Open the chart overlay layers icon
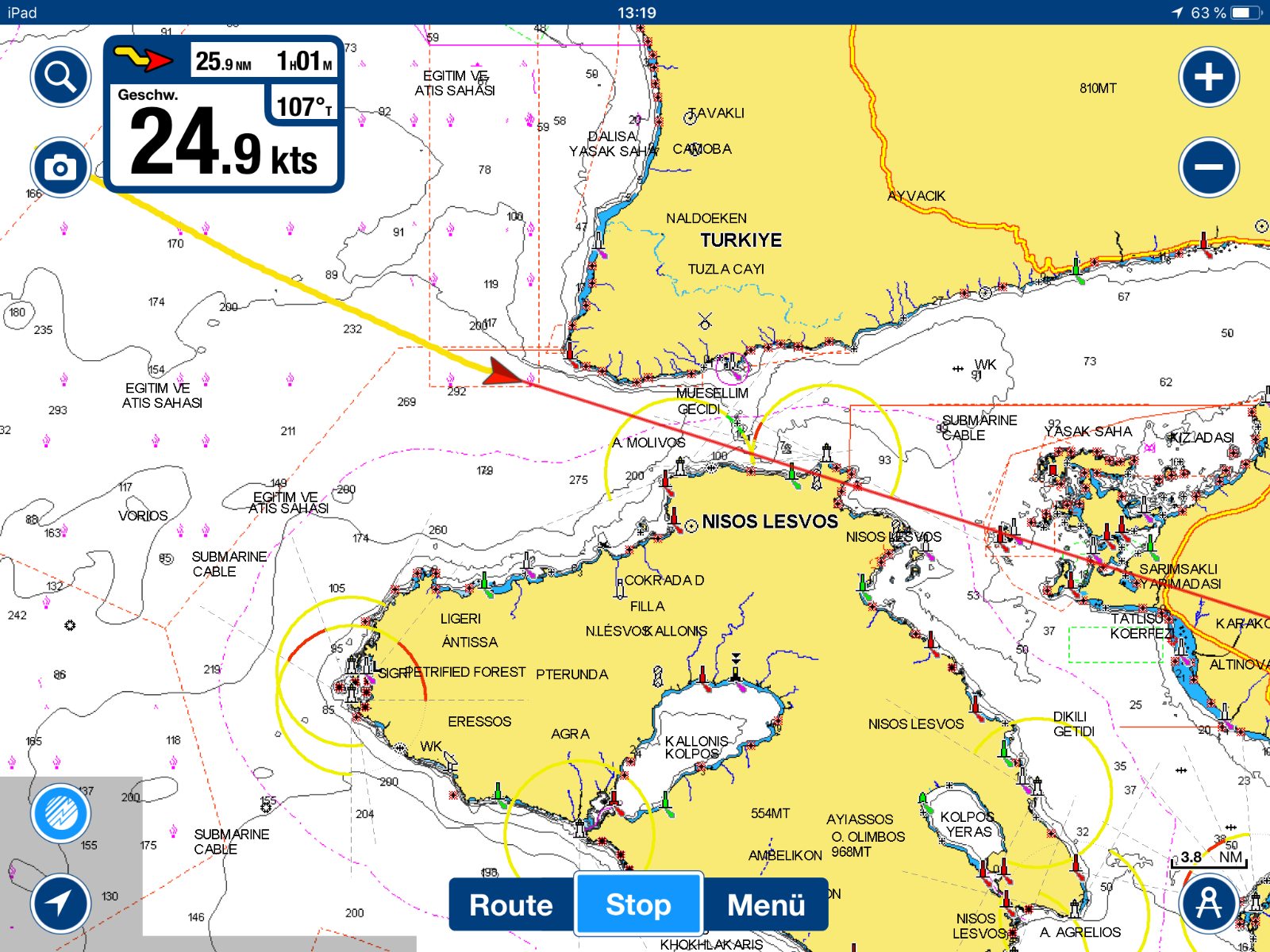 [x=61, y=812]
